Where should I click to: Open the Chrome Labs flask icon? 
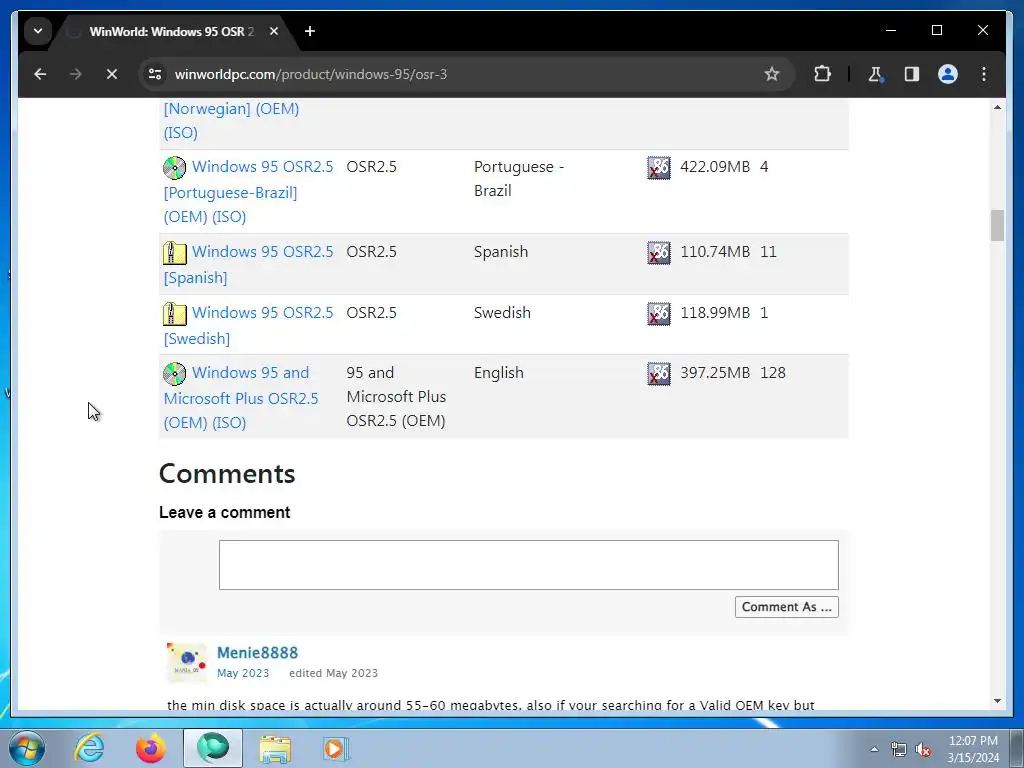tap(876, 74)
